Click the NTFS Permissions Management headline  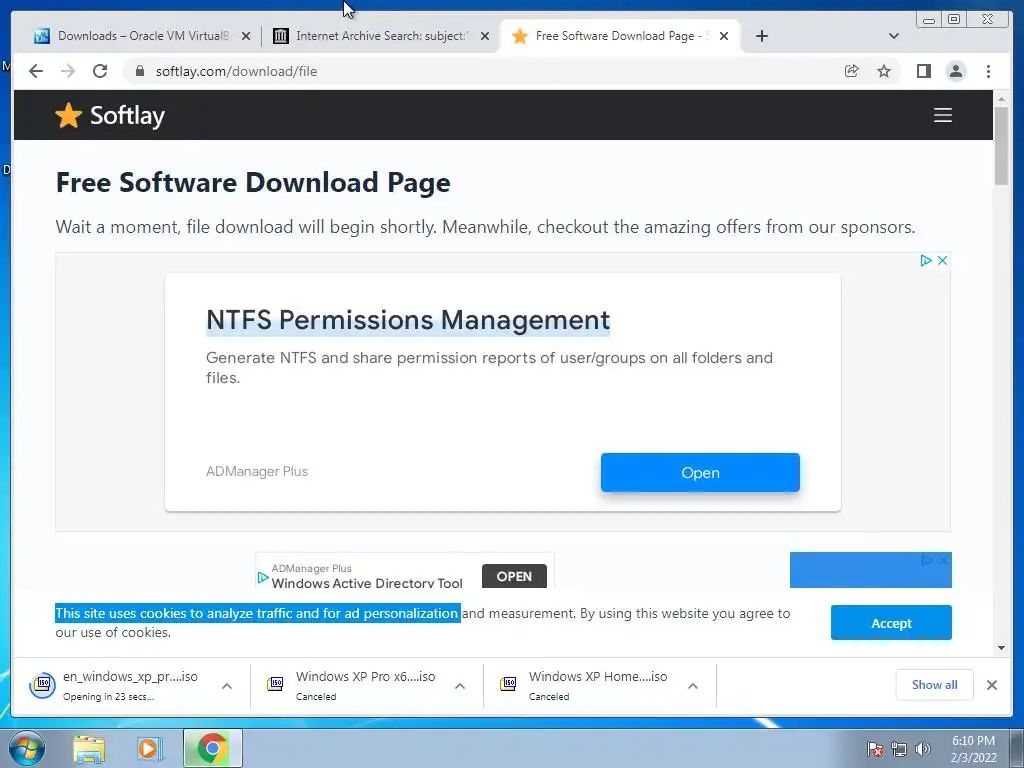tap(408, 320)
